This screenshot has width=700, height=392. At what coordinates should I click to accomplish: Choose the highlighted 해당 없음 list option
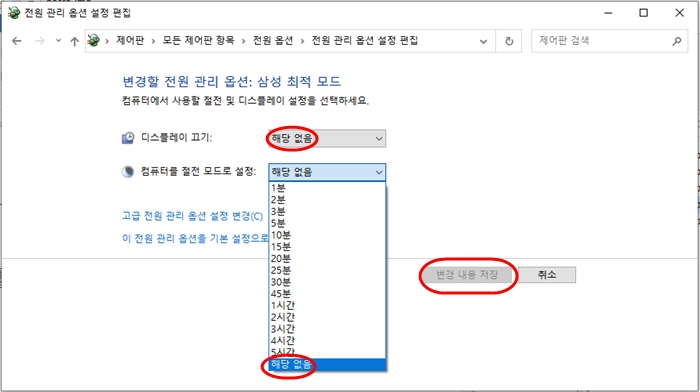pos(327,364)
